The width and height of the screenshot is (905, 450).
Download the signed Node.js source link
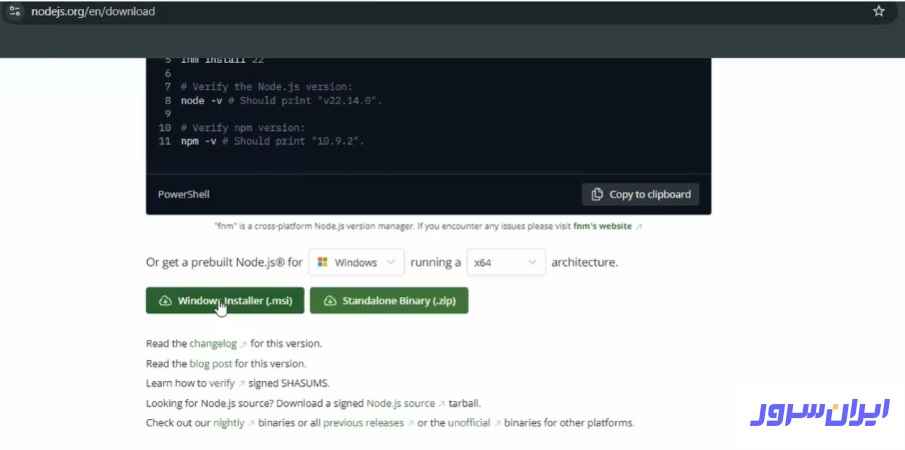(400, 403)
